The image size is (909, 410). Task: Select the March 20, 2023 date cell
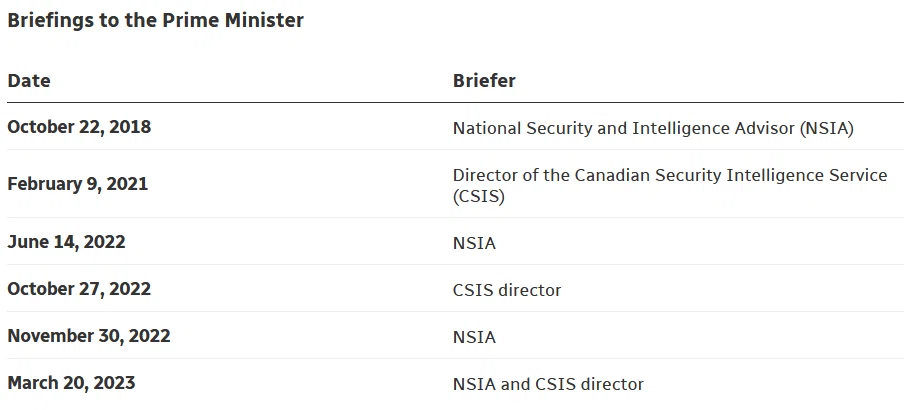[71, 383]
